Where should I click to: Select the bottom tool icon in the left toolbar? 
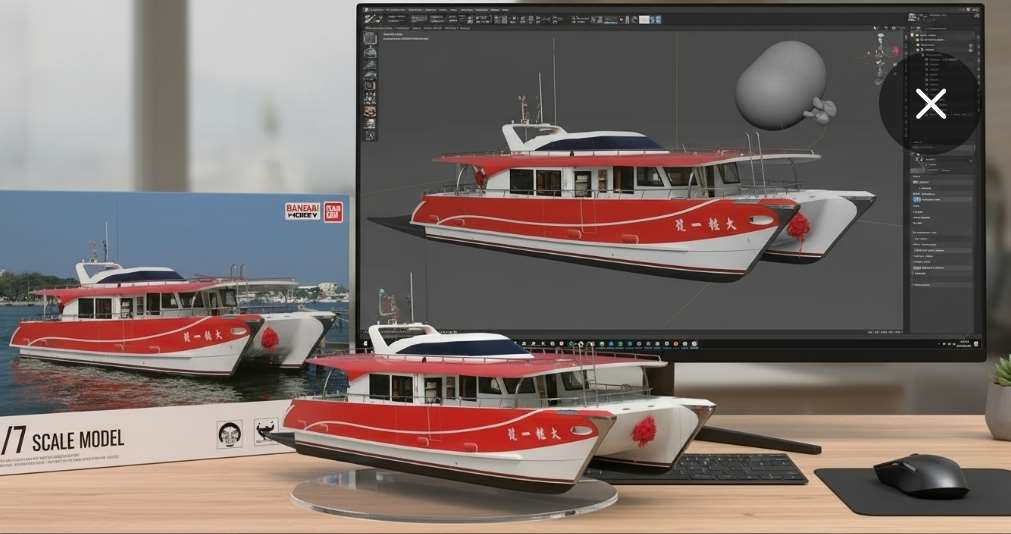(x=370, y=135)
